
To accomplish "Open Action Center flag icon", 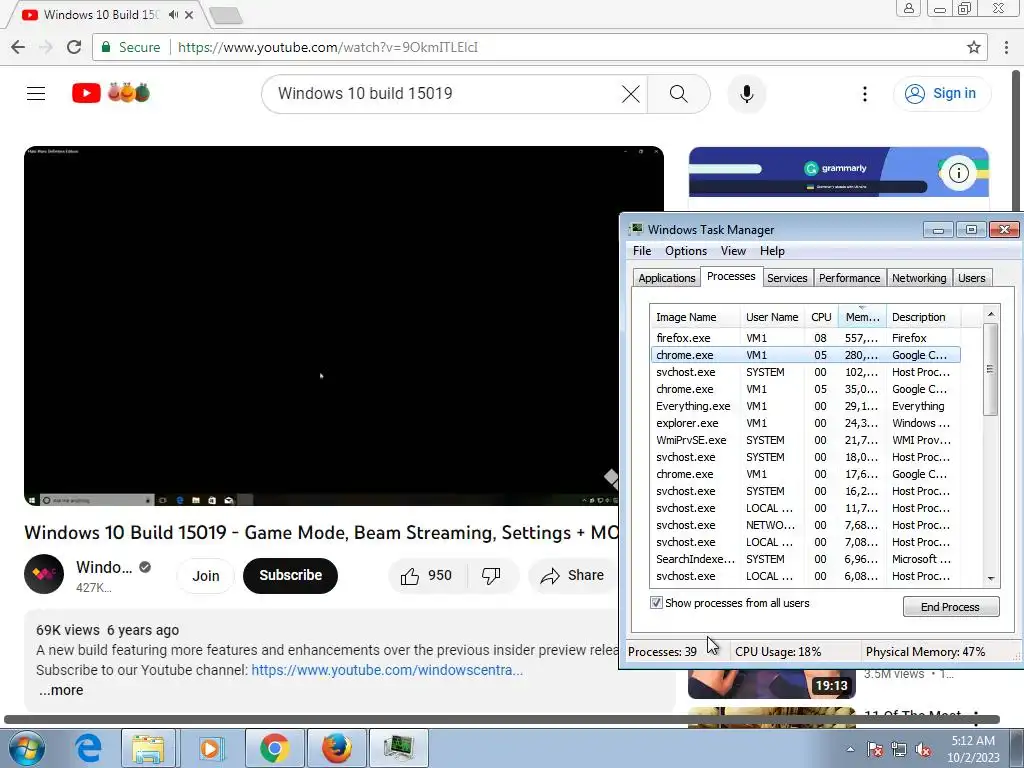I will (875, 749).
